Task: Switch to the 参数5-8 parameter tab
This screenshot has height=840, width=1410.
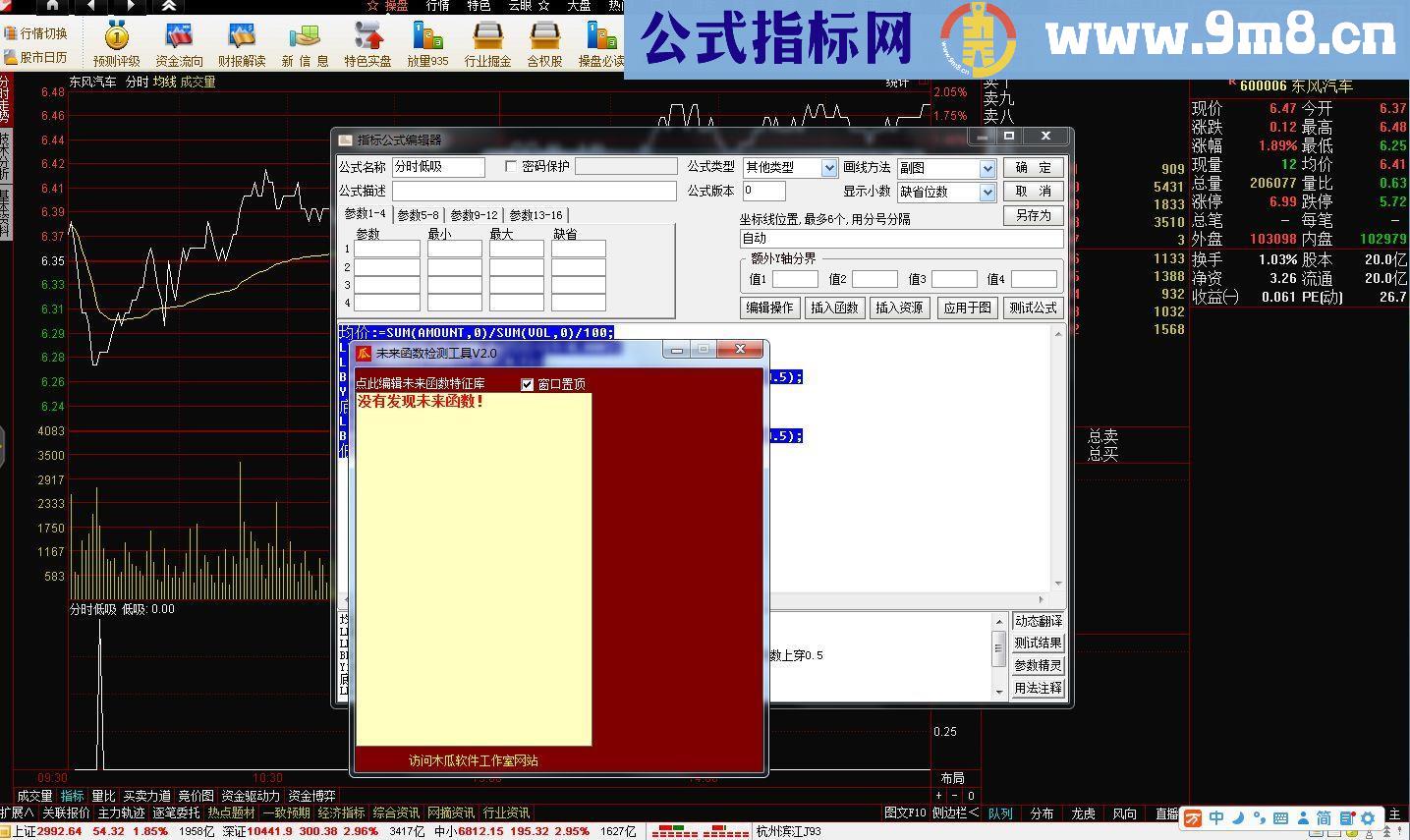Action: 420,214
